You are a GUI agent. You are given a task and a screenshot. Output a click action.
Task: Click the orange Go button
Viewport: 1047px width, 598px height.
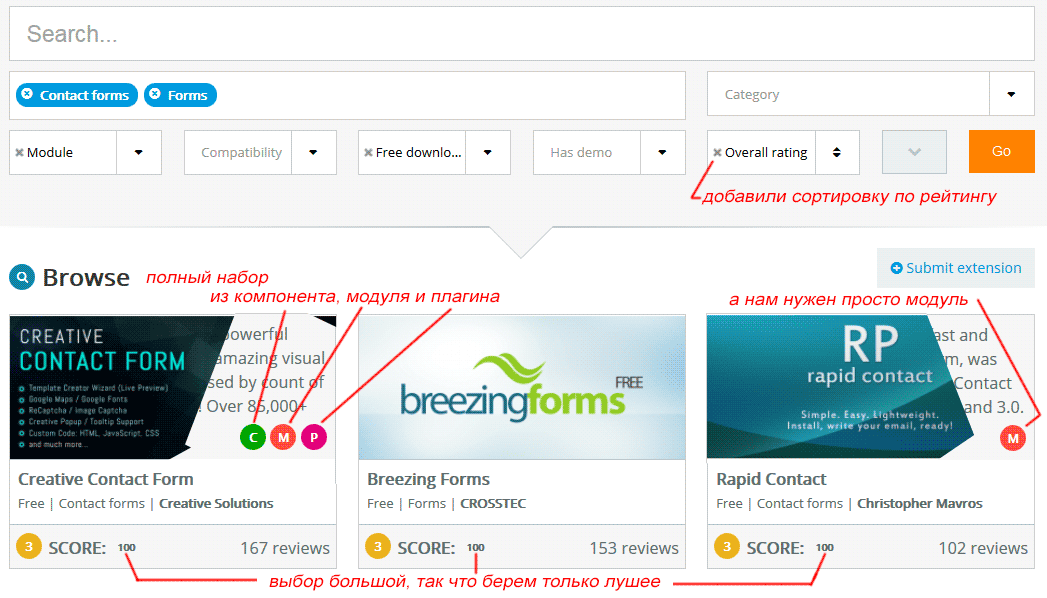click(x=1002, y=152)
